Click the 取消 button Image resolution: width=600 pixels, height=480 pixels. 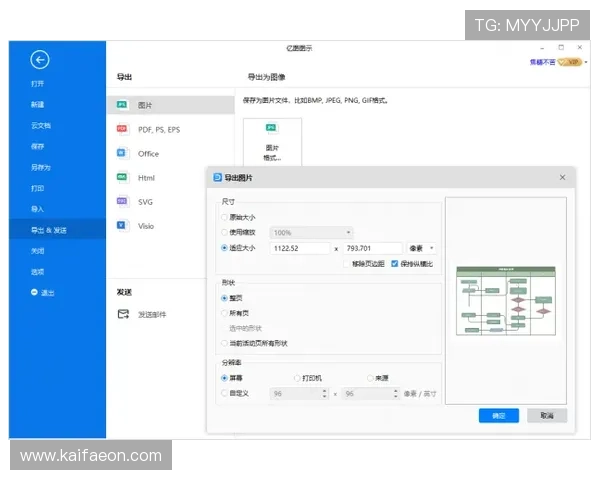pyautogui.click(x=547, y=416)
